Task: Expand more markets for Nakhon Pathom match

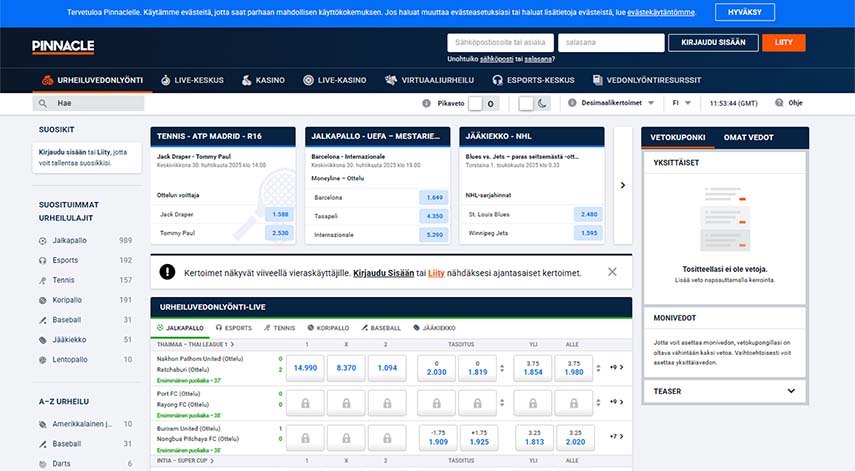Action: click(x=617, y=367)
